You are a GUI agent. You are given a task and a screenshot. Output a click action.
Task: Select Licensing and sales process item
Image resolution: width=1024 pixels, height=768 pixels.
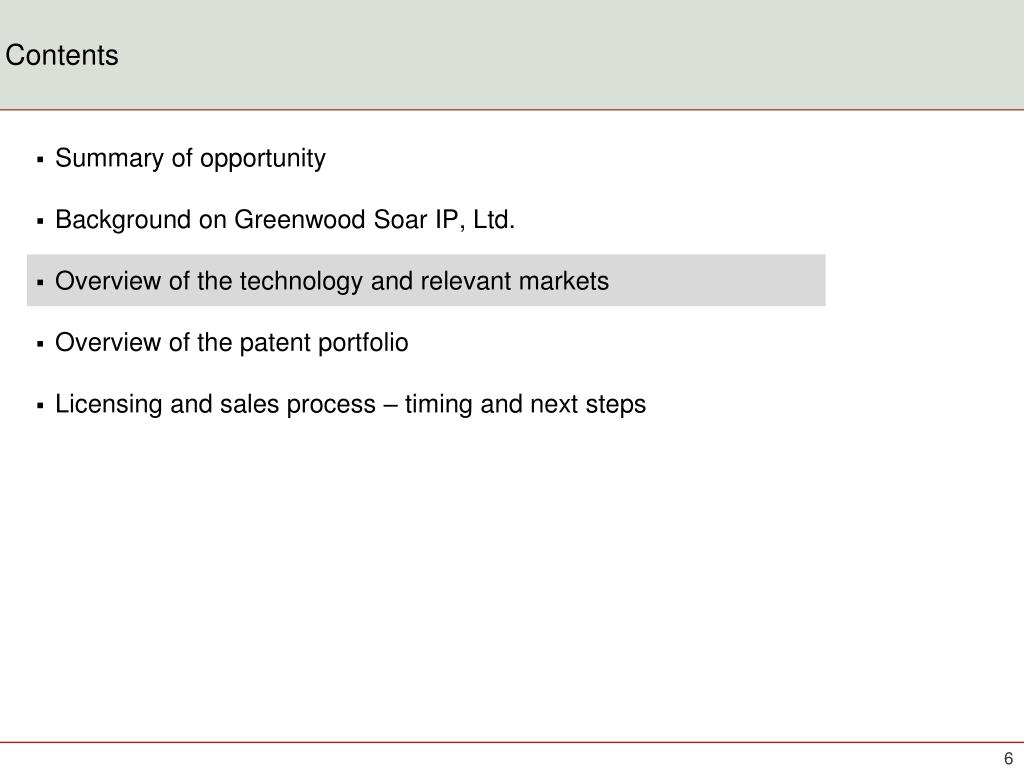tap(350, 404)
